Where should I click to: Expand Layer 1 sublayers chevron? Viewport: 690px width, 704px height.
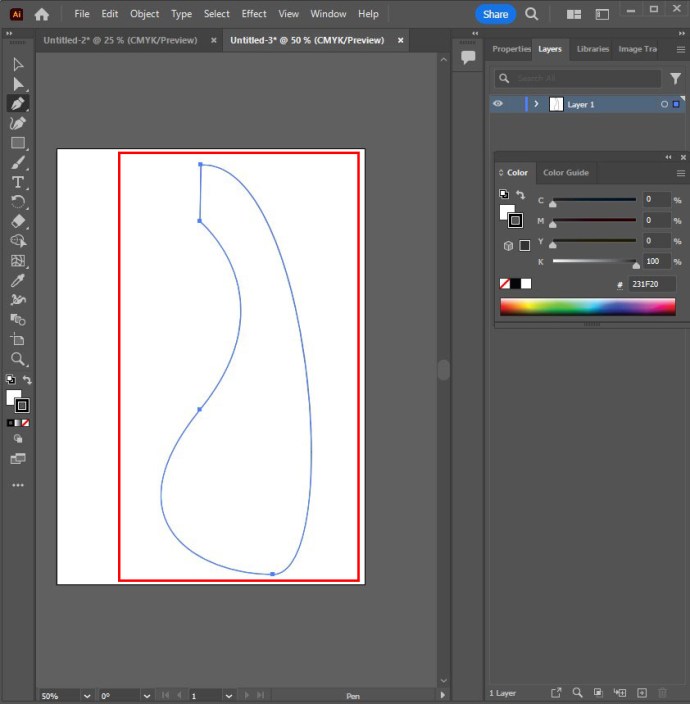(537, 104)
